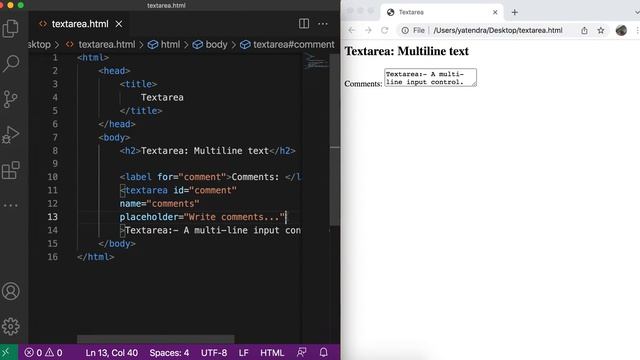Select the Textarea browser tab
This screenshot has width=640, height=360.
pos(442,12)
